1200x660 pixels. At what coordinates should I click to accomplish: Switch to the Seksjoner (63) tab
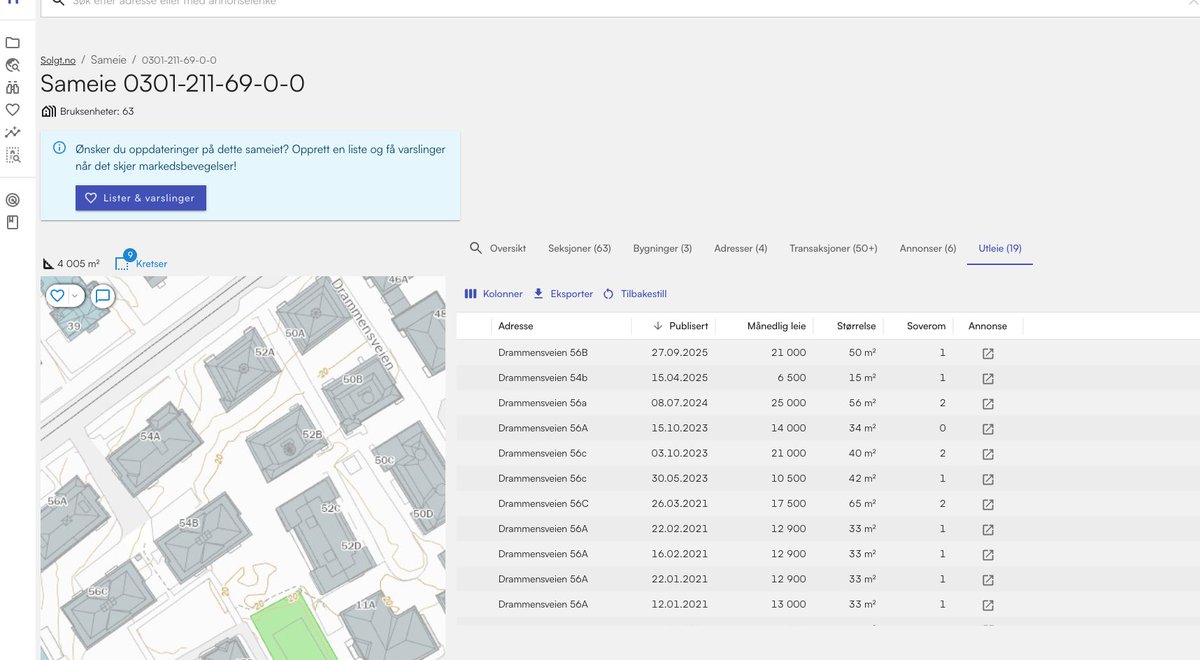[x=579, y=248]
